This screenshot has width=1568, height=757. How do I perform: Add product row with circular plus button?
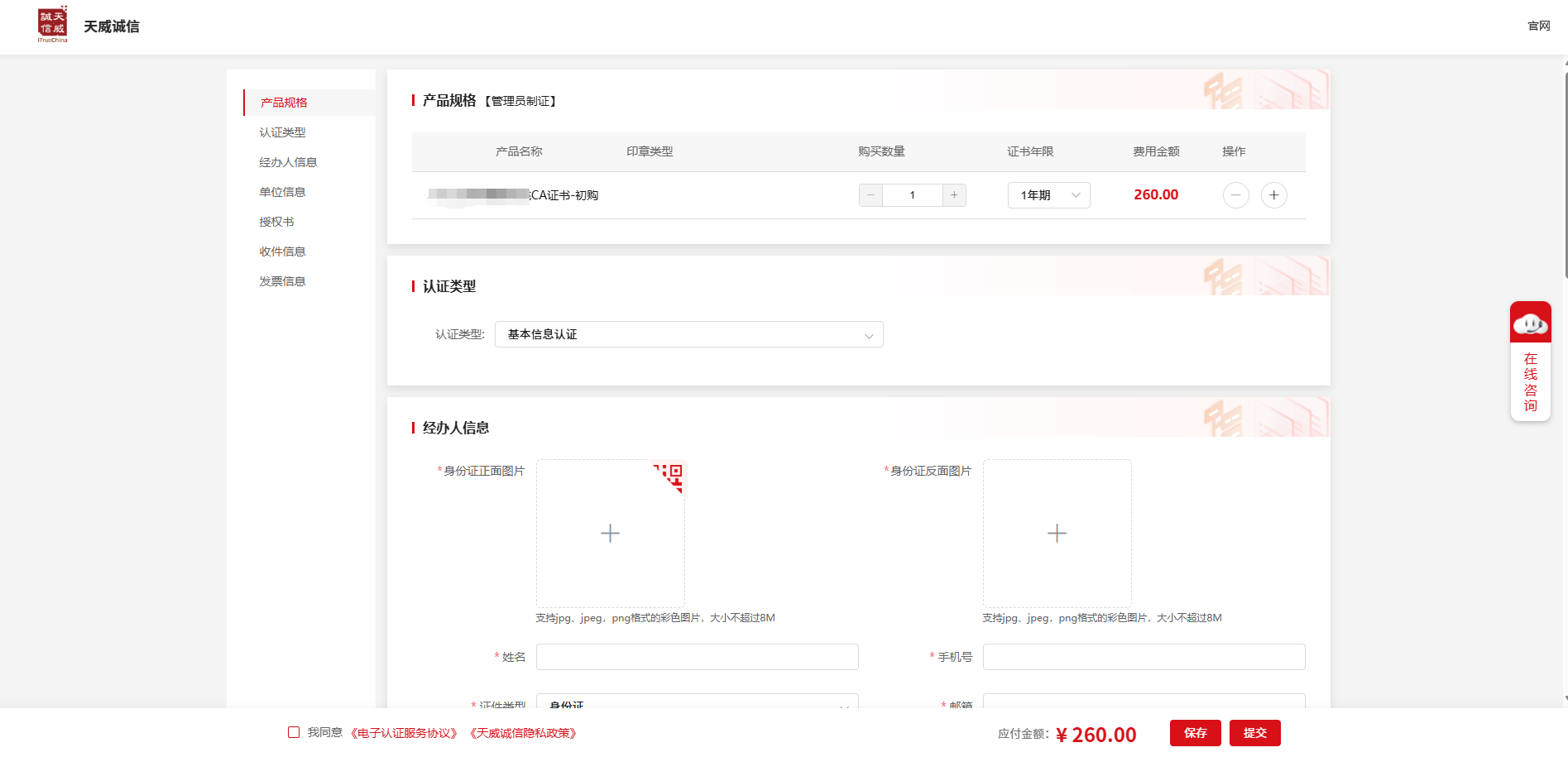click(x=1273, y=195)
